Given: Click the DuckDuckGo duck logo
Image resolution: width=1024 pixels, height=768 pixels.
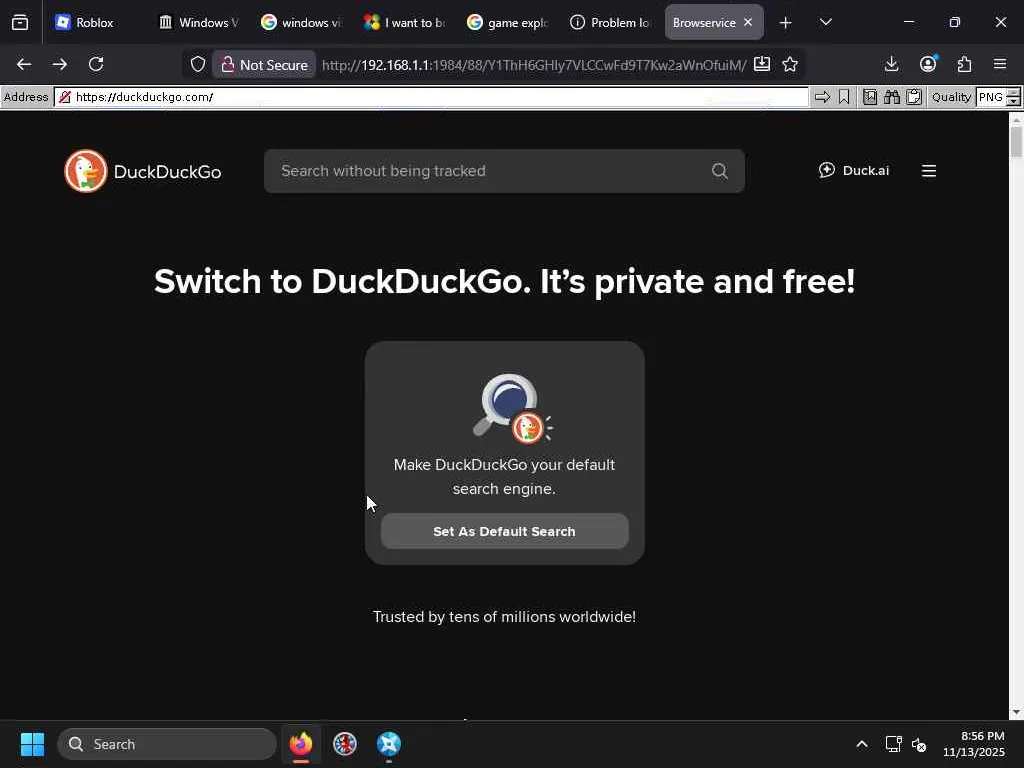Looking at the screenshot, I should point(86,171).
